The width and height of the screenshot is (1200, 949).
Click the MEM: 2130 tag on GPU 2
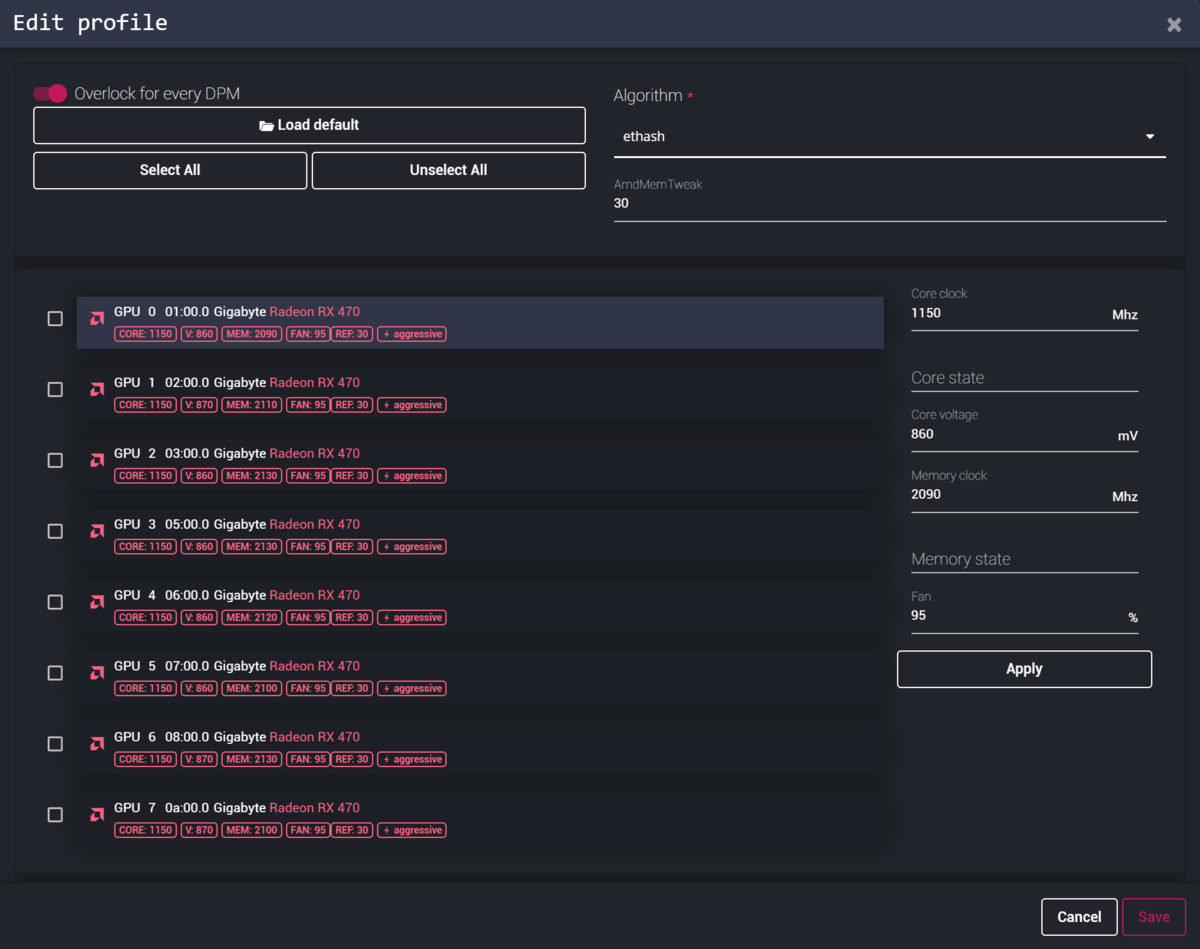(252, 476)
